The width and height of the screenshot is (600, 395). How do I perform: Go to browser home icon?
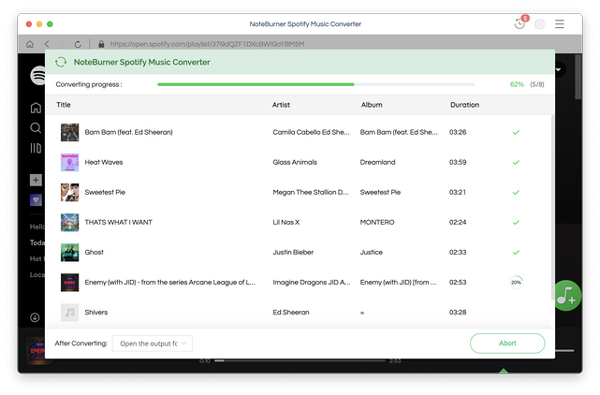coord(29,44)
